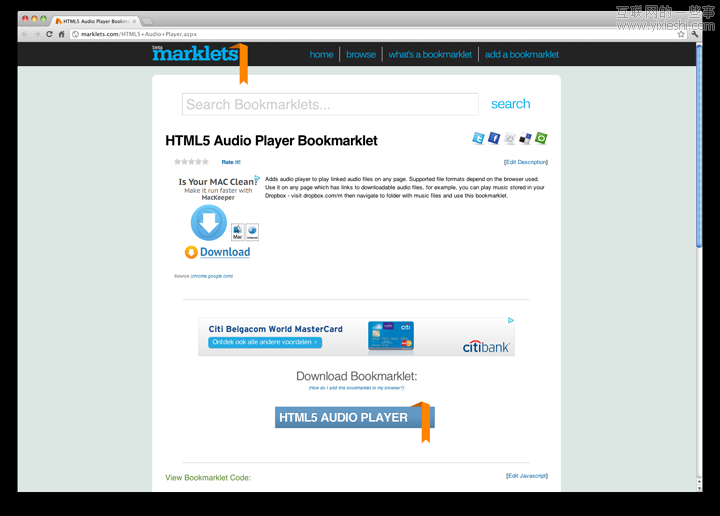
Task: Bookmark page with star icon
Action: coord(681,34)
